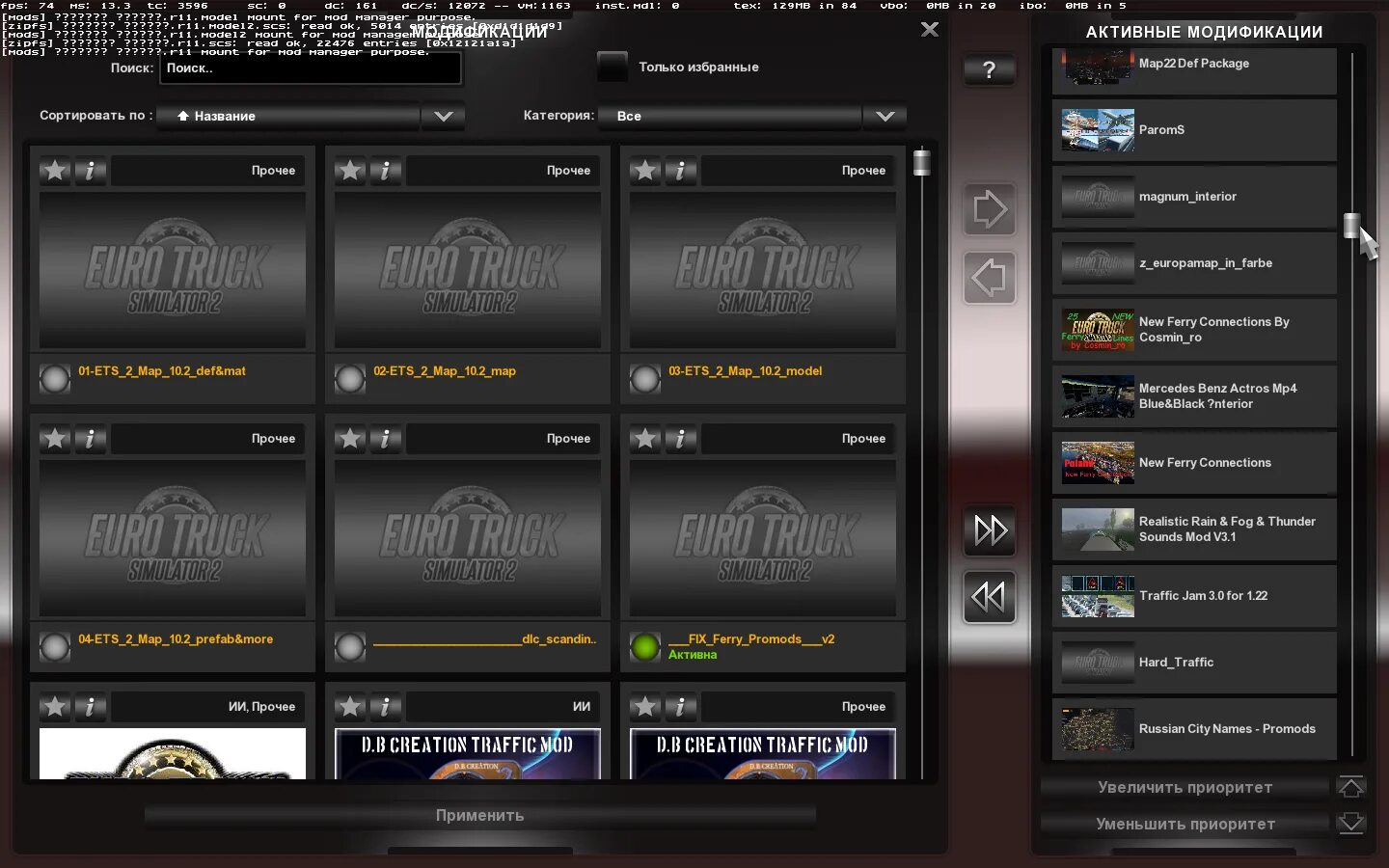This screenshot has height=868, width=1389.
Task: Toggle activation circle for 02-ETS_2_Map_10.2_map
Action: coord(350,379)
